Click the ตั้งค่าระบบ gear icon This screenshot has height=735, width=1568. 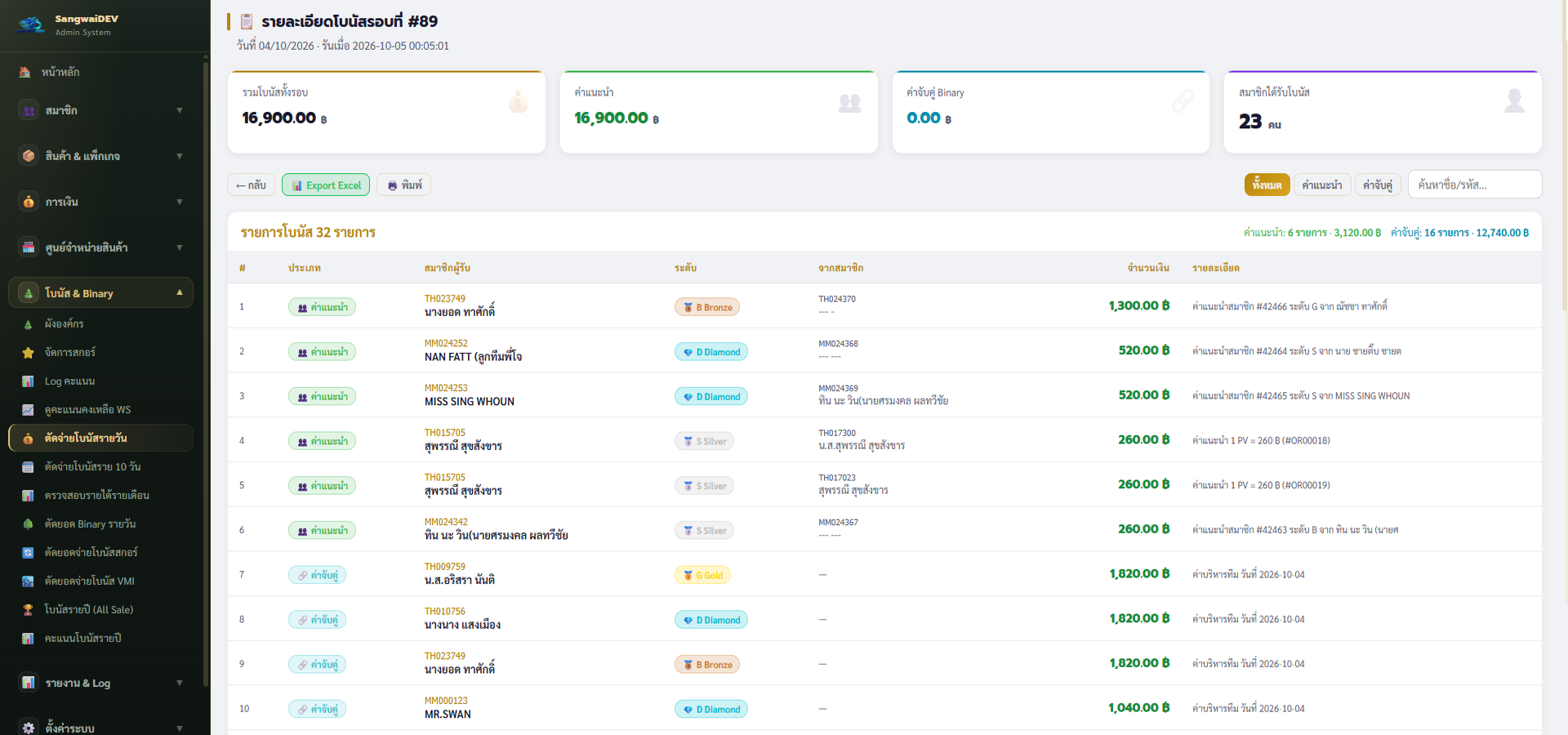point(29,728)
